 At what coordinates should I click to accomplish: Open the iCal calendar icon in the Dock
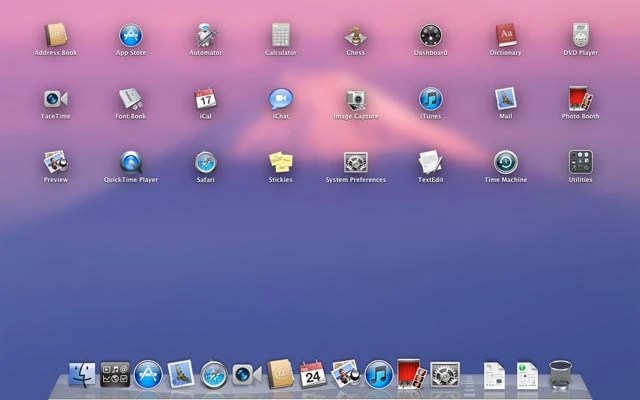click(x=312, y=375)
